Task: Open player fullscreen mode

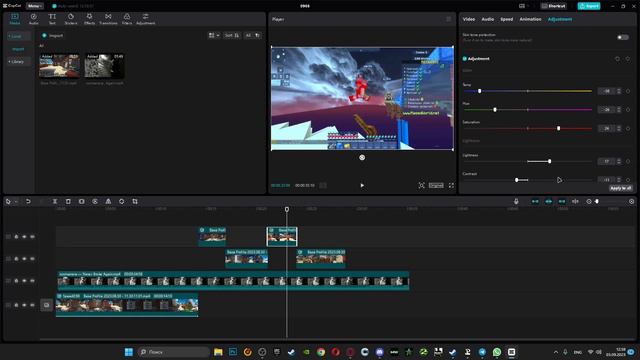Action: click(451, 185)
